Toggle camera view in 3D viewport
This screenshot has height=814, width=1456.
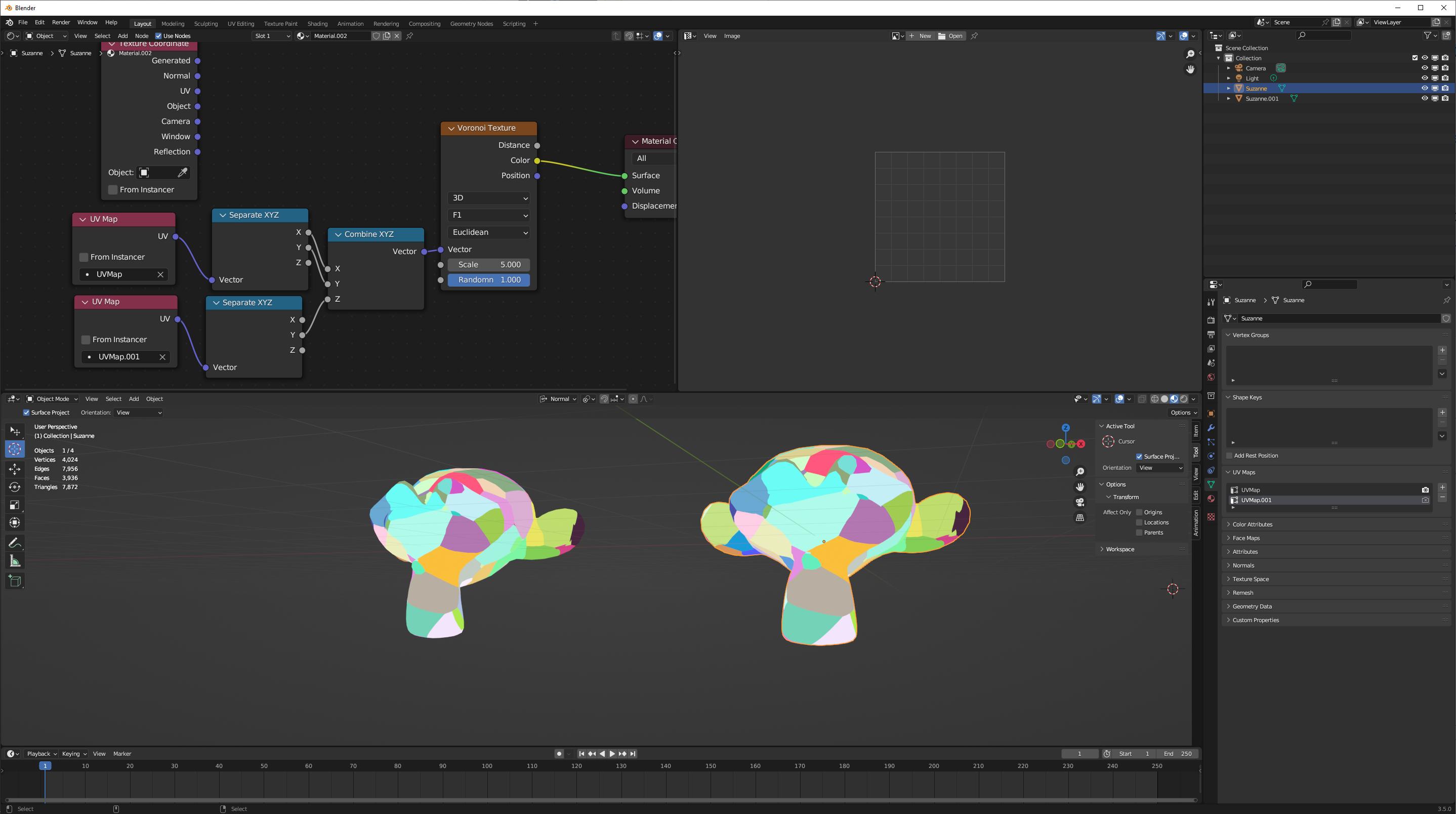[1080, 502]
